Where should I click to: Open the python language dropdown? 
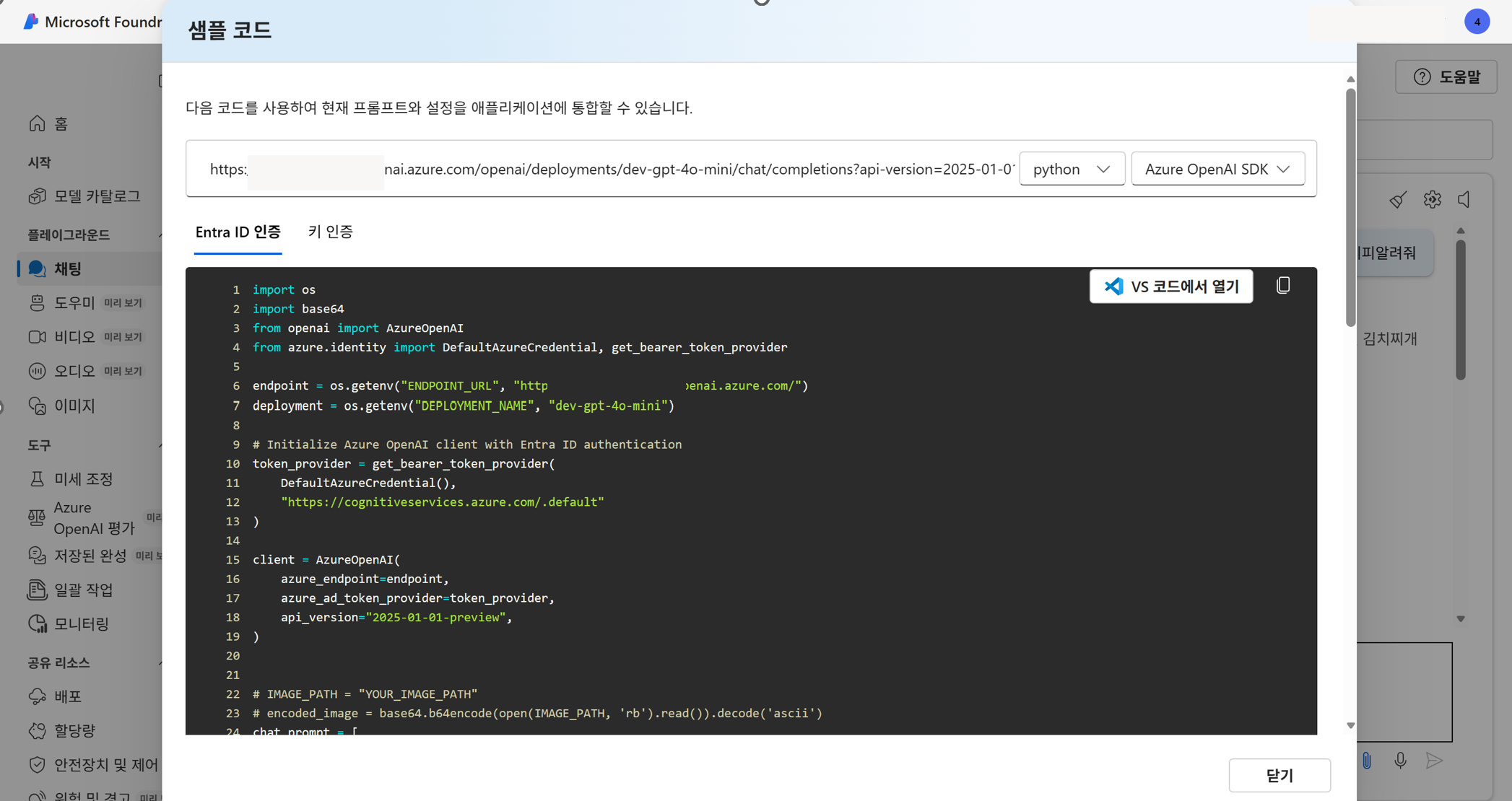click(1072, 169)
